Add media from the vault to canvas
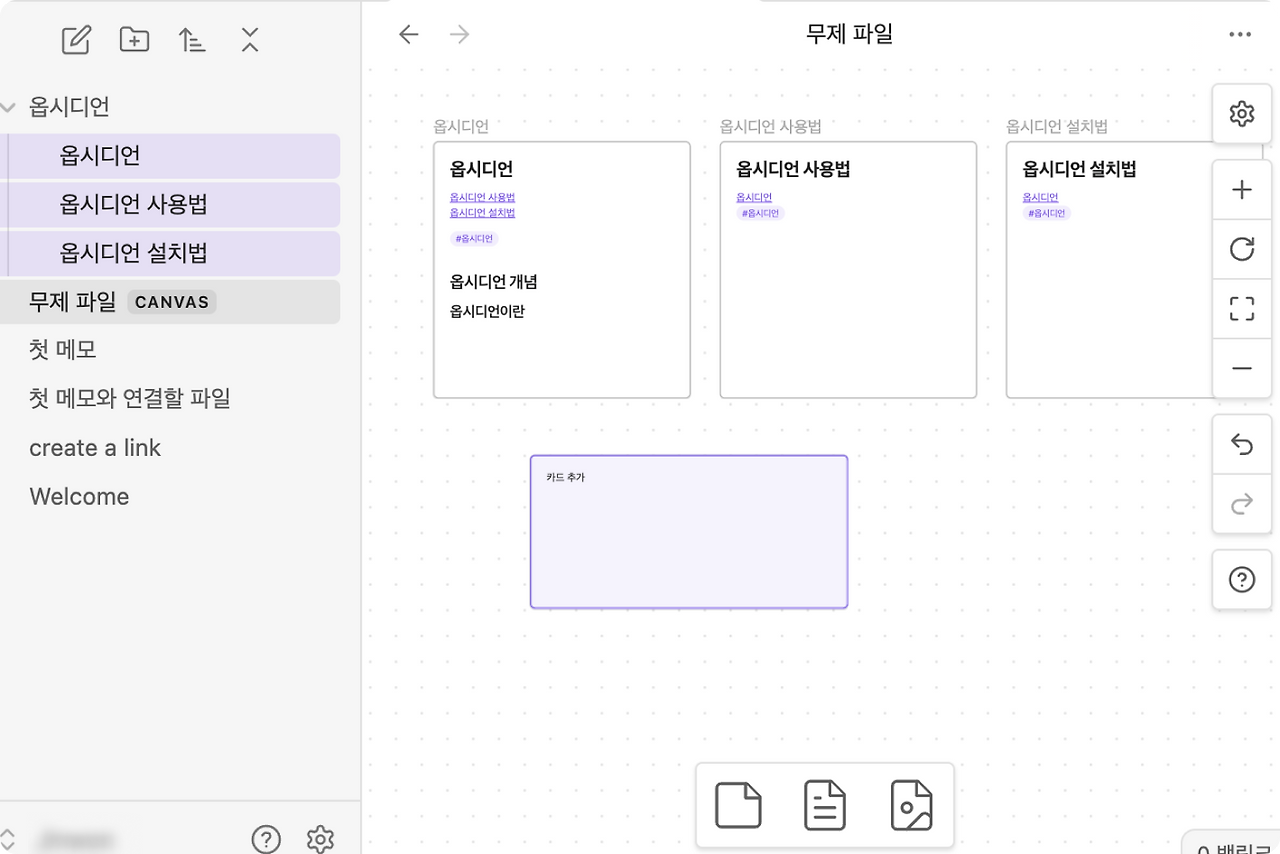This screenshot has height=854, width=1280. click(911, 805)
